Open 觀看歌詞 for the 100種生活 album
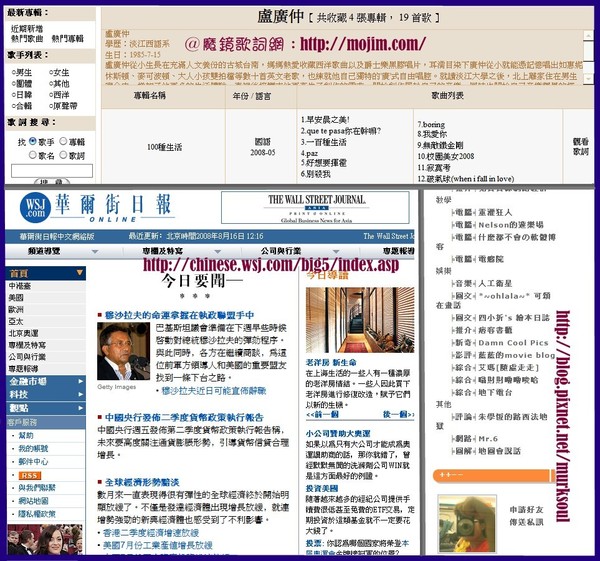The image size is (600, 561). tap(580, 147)
